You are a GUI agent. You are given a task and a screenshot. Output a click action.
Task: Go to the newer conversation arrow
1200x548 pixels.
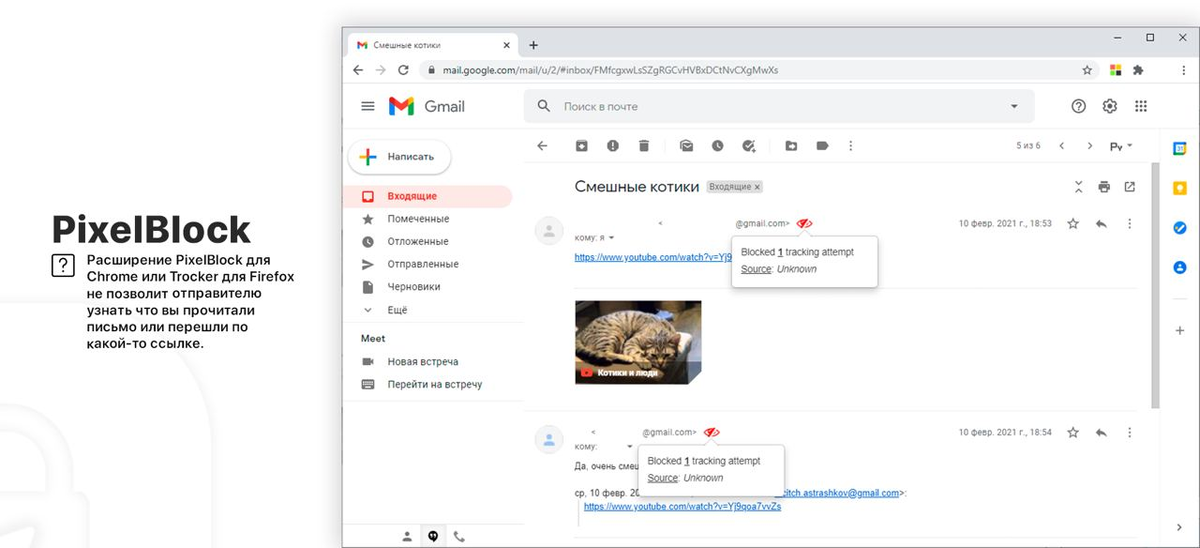1062,146
